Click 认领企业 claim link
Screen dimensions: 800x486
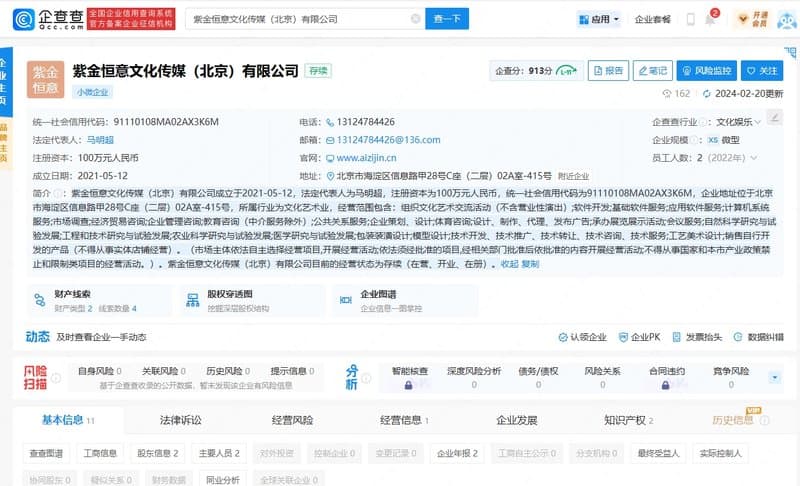[583, 337]
